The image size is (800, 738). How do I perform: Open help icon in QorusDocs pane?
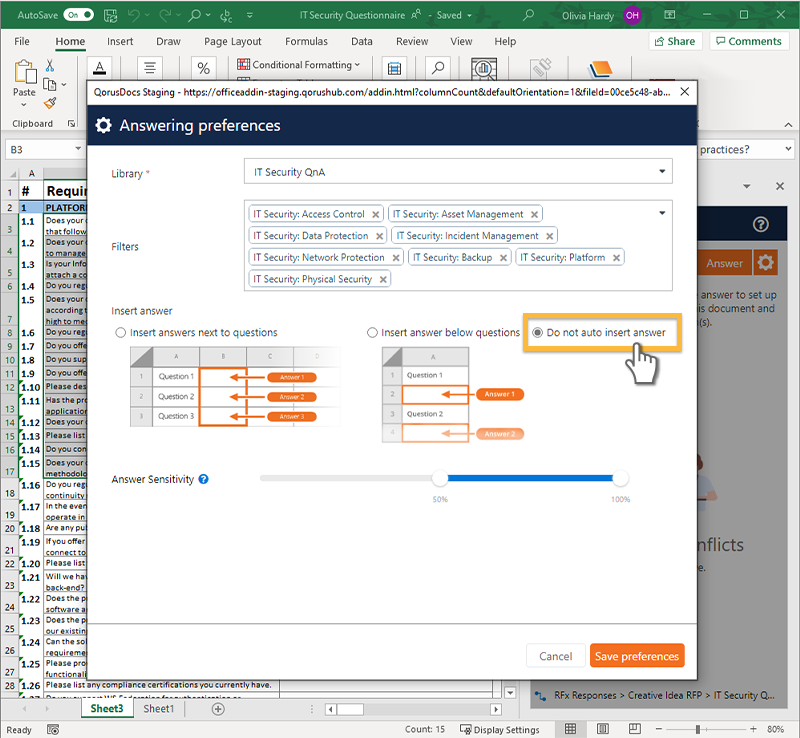pyautogui.click(x=761, y=225)
